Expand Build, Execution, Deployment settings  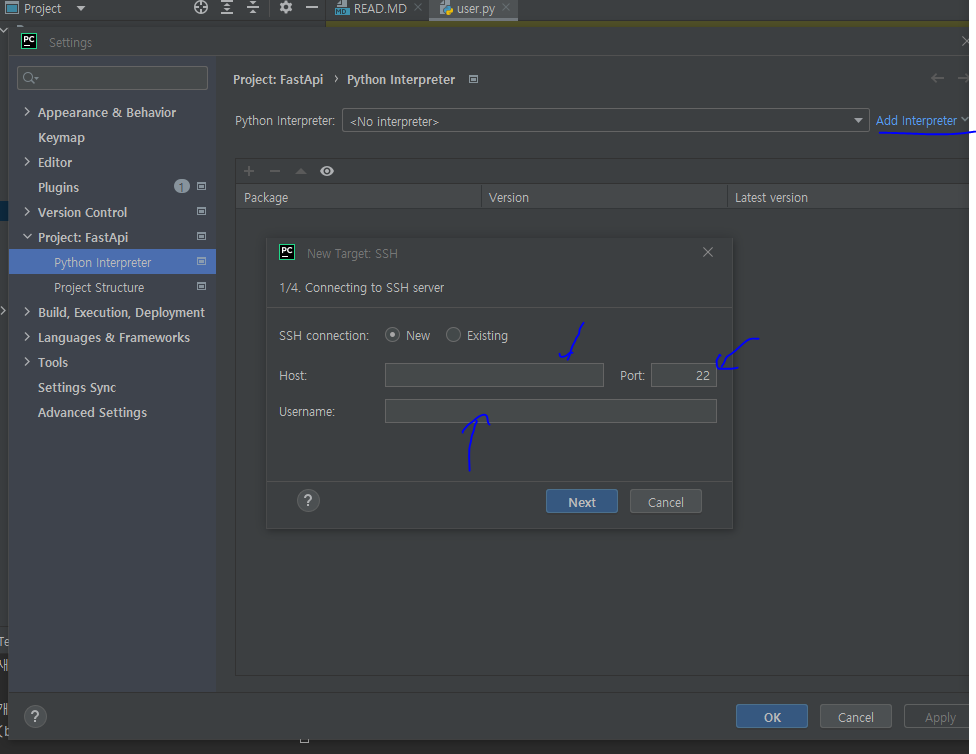click(x=27, y=311)
